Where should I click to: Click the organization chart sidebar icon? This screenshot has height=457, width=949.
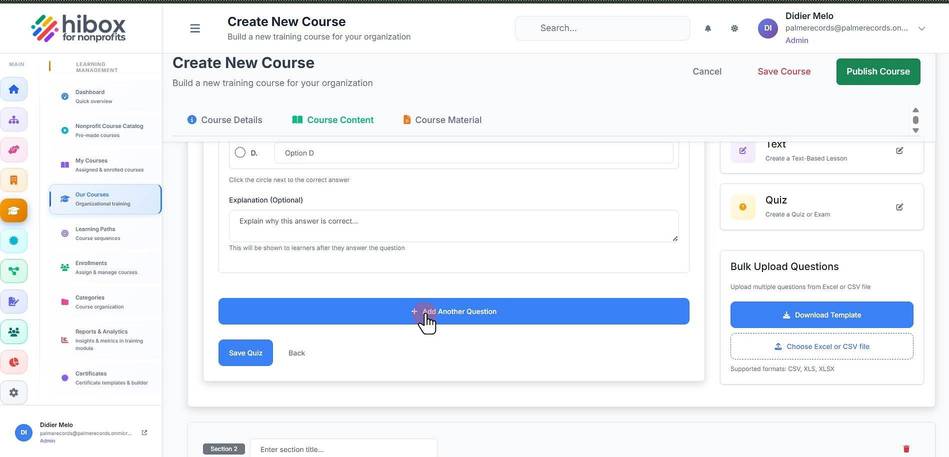click(13, 119)
